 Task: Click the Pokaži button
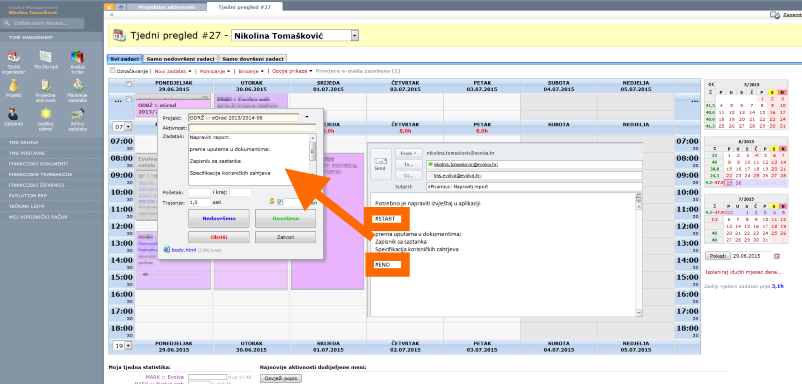pos(717,256)
